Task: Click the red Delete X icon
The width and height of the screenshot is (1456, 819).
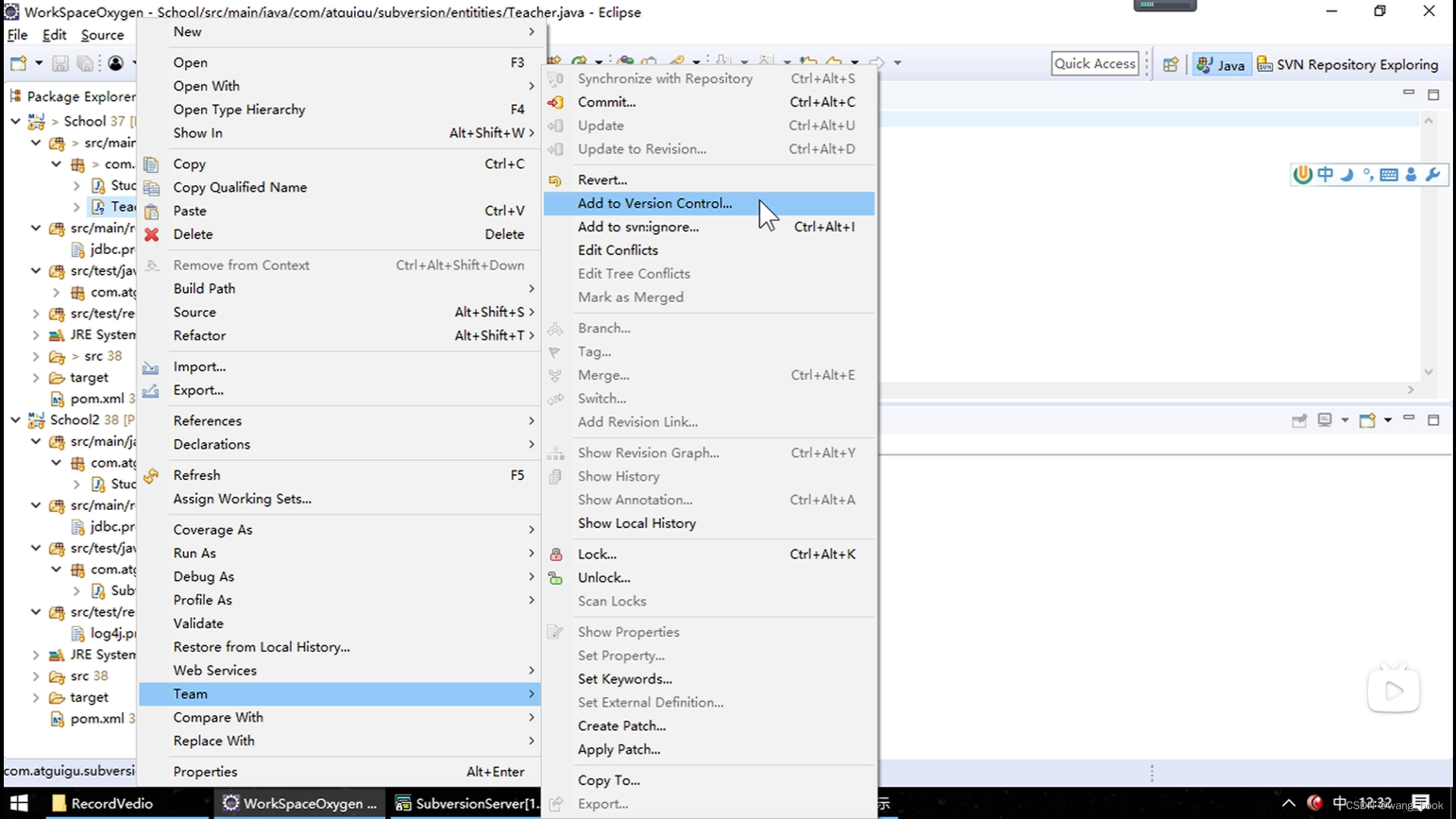Action: [152, 234]
